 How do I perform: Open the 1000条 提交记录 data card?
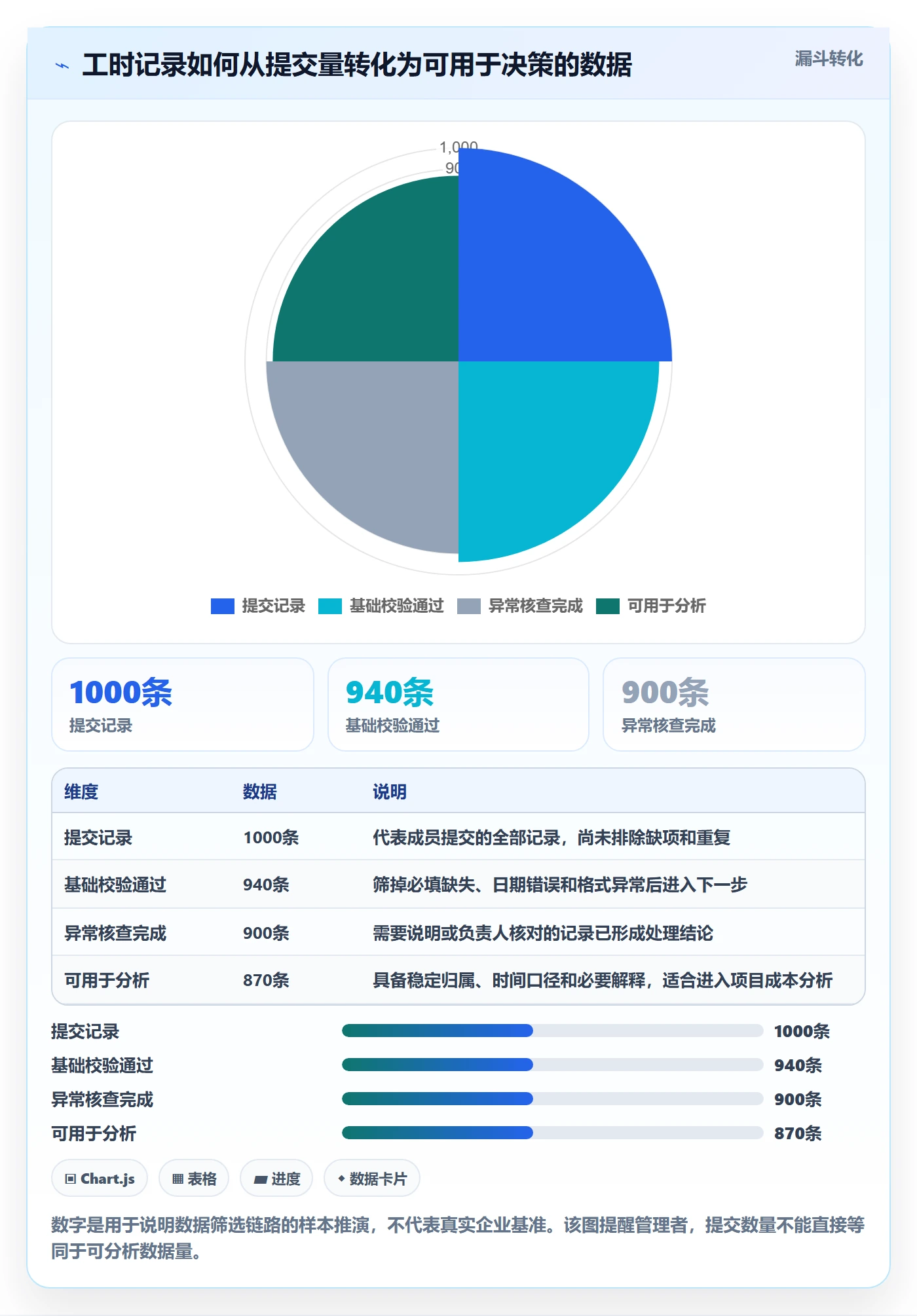tap(183, 704)
